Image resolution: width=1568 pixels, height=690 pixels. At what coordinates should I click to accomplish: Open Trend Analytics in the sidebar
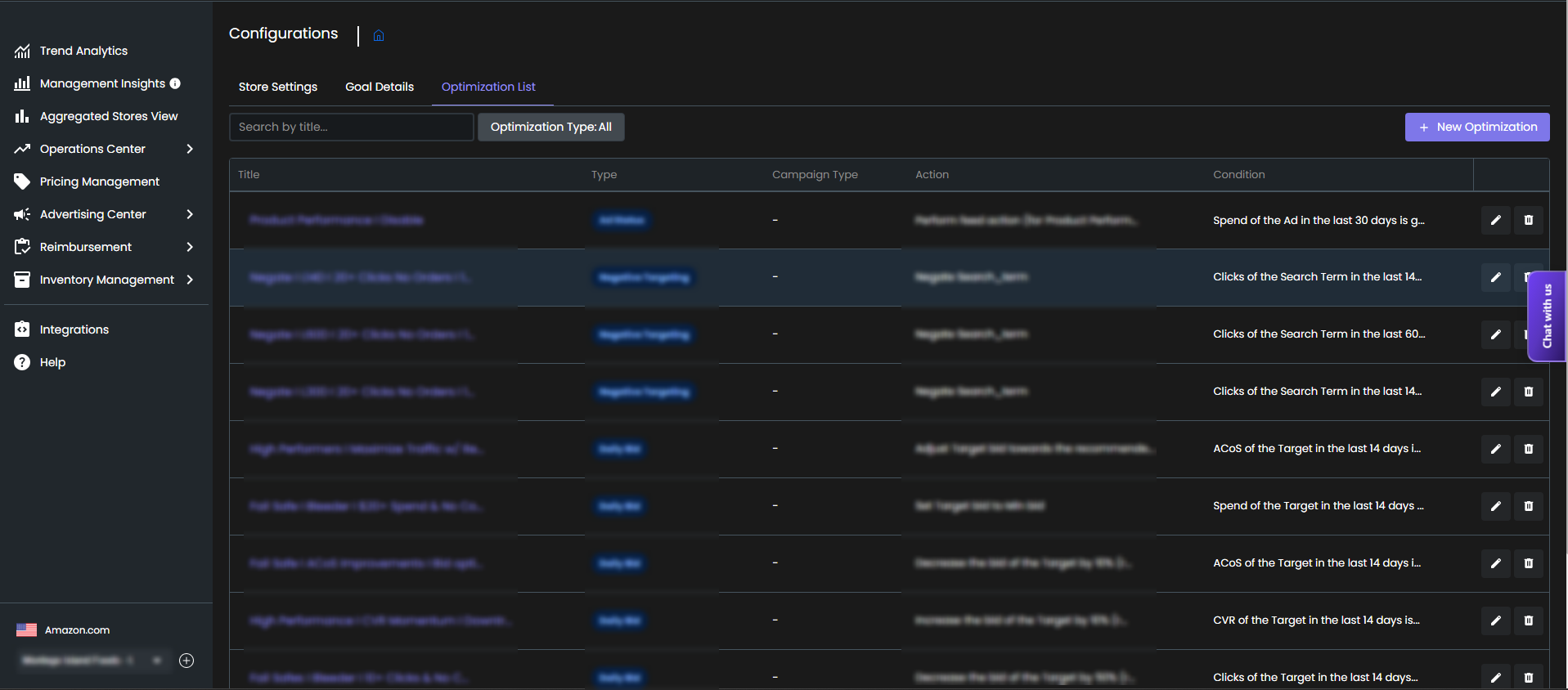tap(83, 51)
